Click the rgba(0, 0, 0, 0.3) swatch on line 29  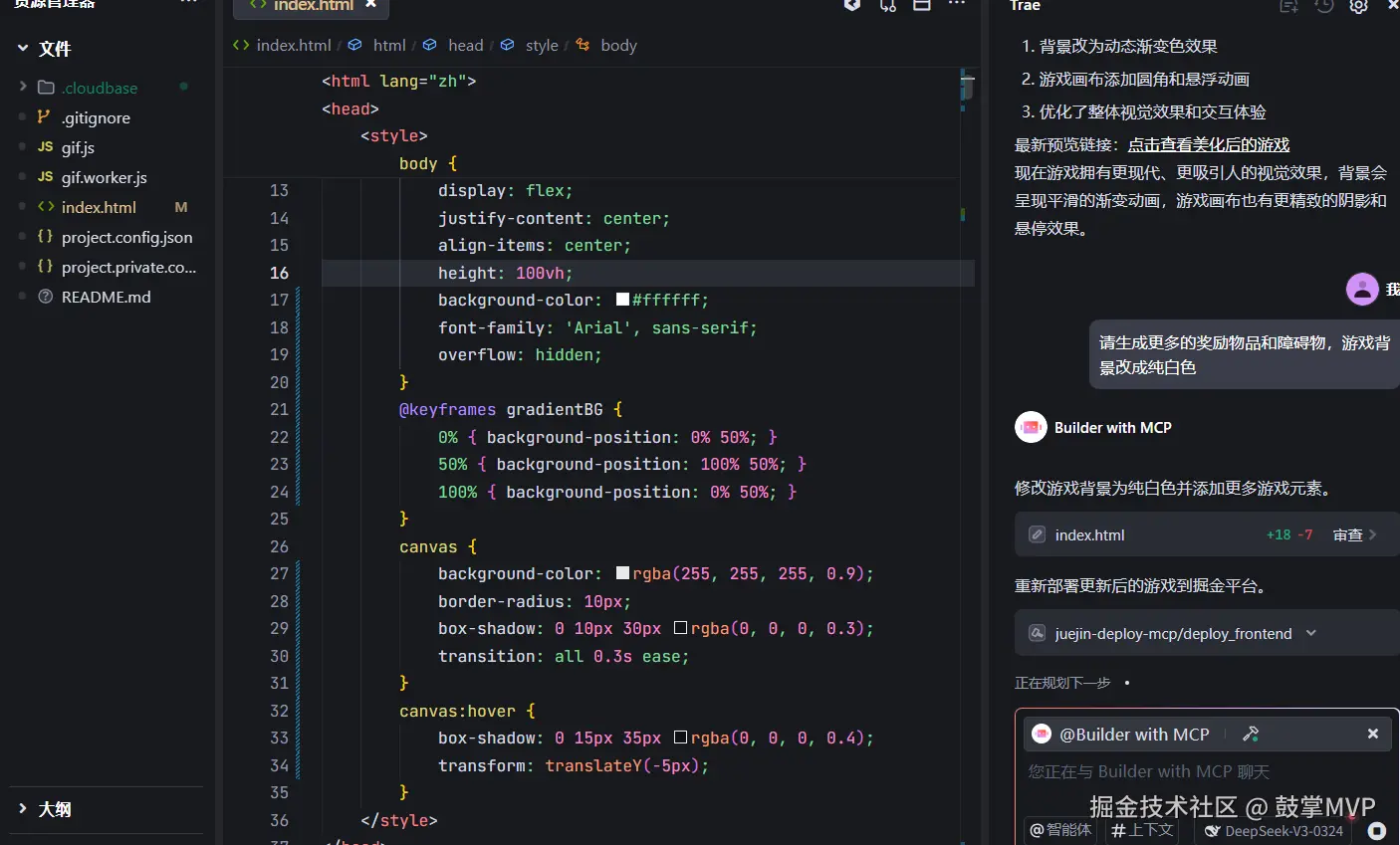coord(681,628)
